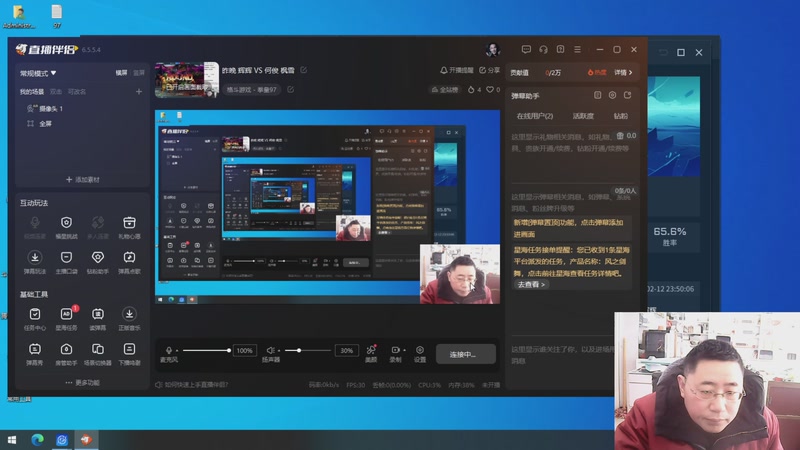Open the 如何快速上手直播伴侣? help link

point(192,385)
